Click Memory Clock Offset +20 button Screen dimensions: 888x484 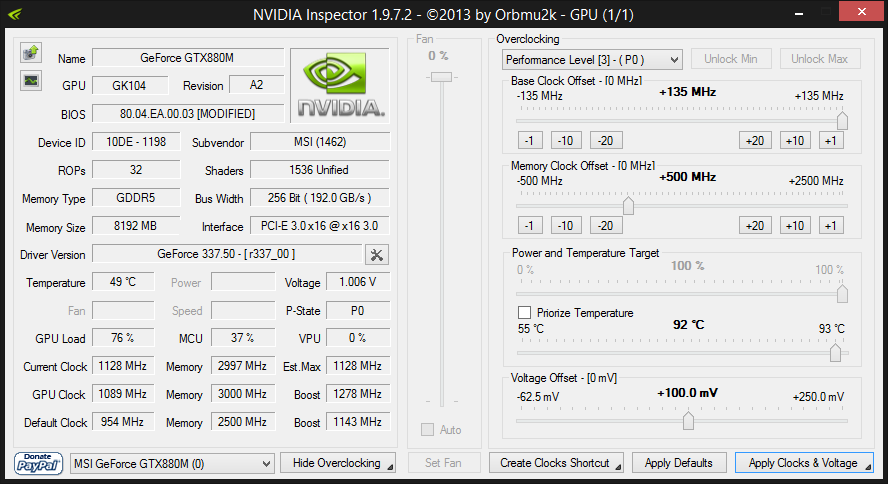(755, 225)
